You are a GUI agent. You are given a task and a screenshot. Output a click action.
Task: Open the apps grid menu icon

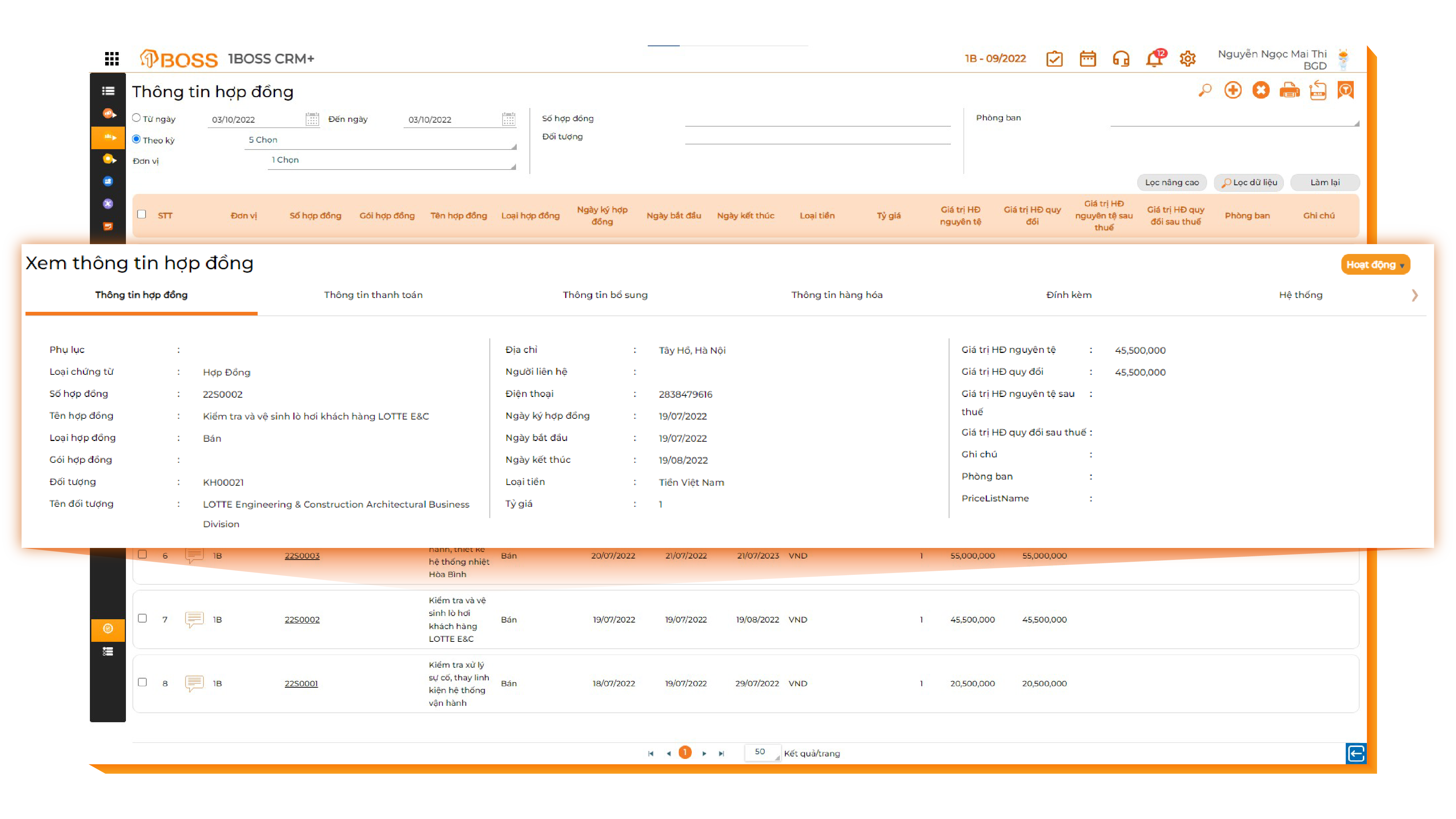pos(111,59)
